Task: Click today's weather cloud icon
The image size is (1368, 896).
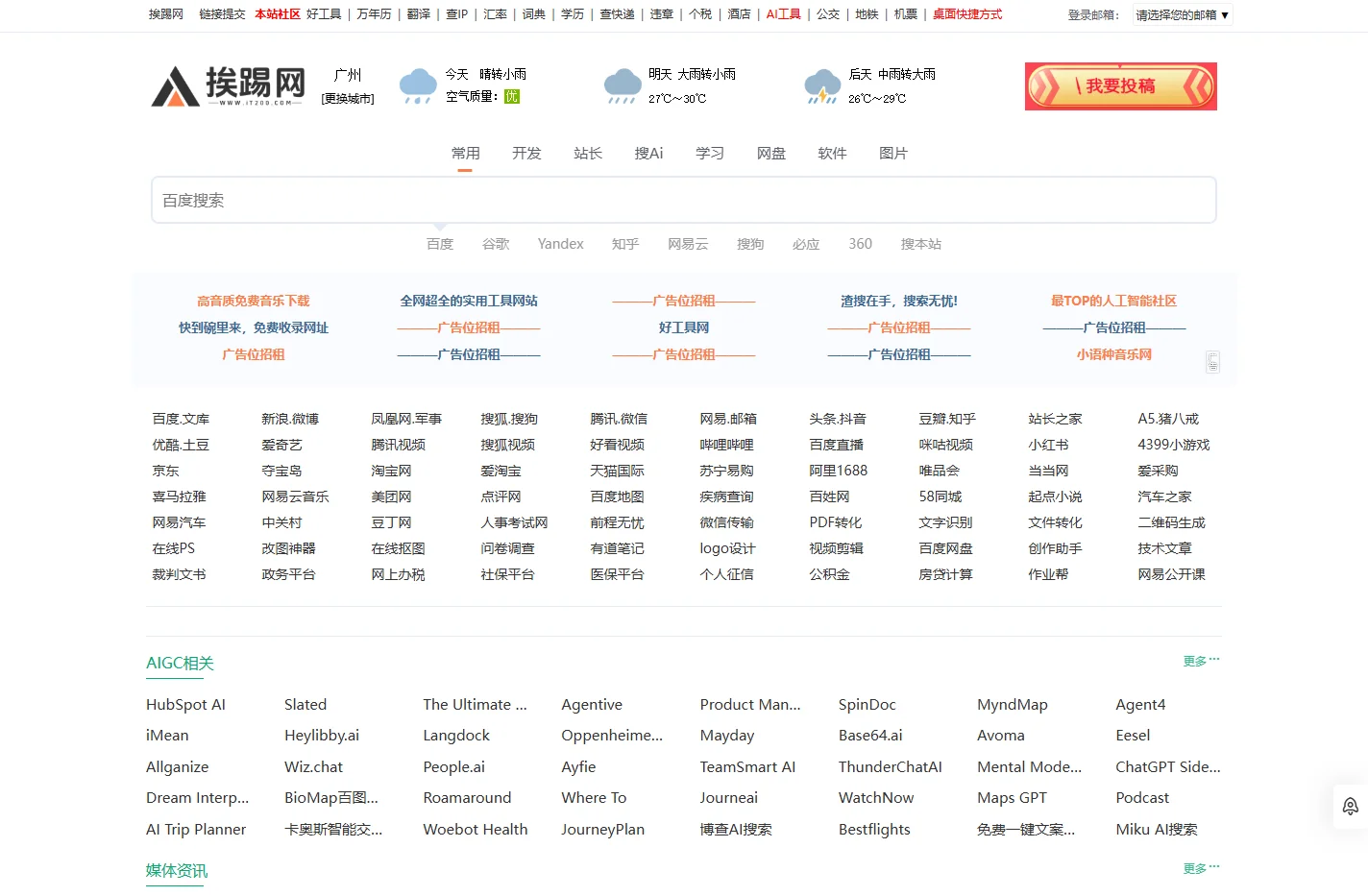Action: click(x=418, y=86)
